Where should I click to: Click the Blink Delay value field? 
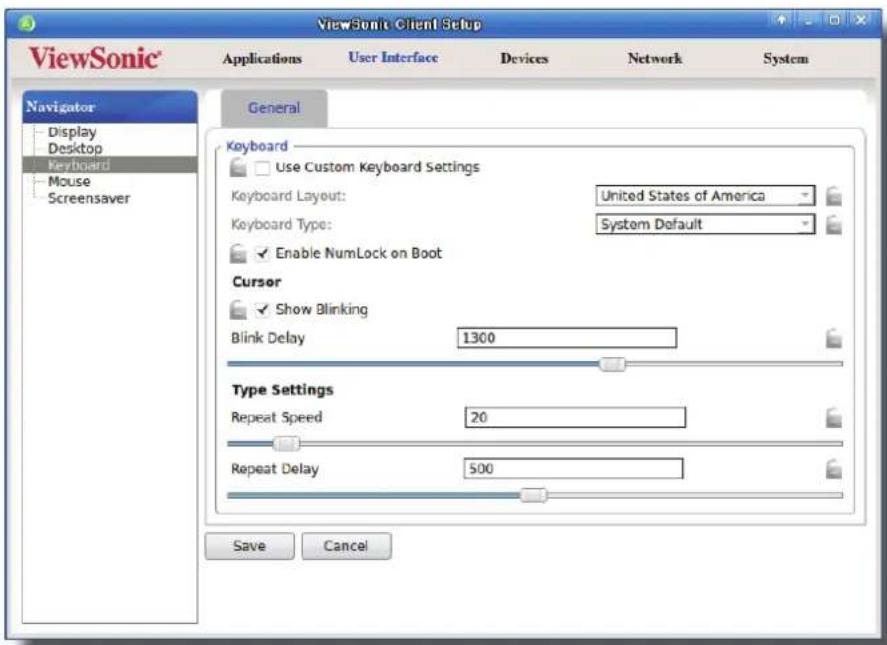pos(567,338)
